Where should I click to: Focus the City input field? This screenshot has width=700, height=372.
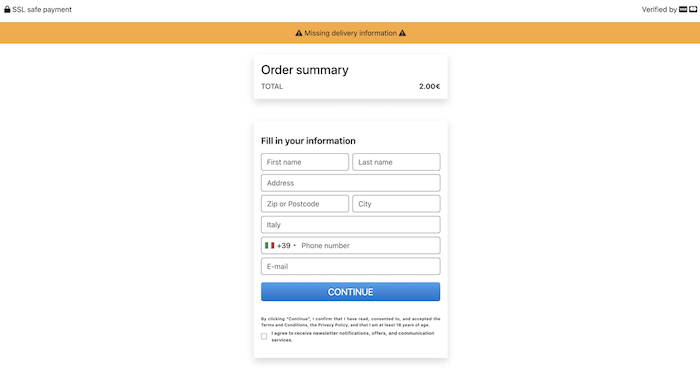(x=396, y=204)
